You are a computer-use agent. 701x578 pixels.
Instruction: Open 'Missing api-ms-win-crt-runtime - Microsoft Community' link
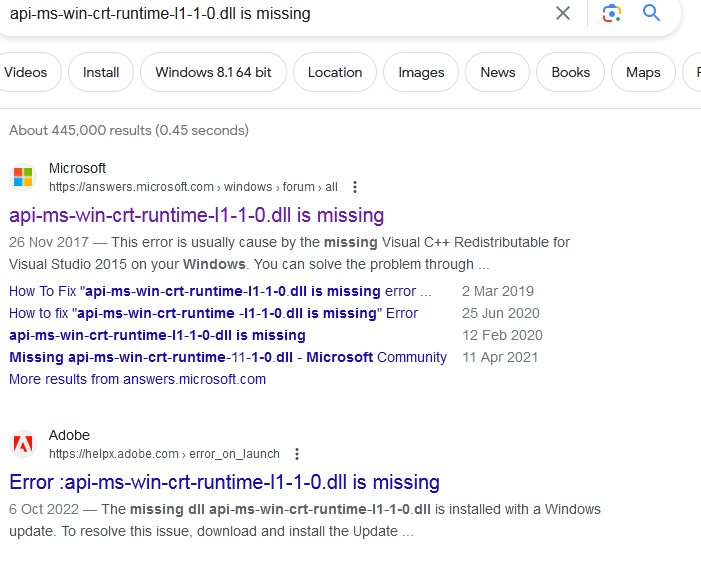coord(228,357)
